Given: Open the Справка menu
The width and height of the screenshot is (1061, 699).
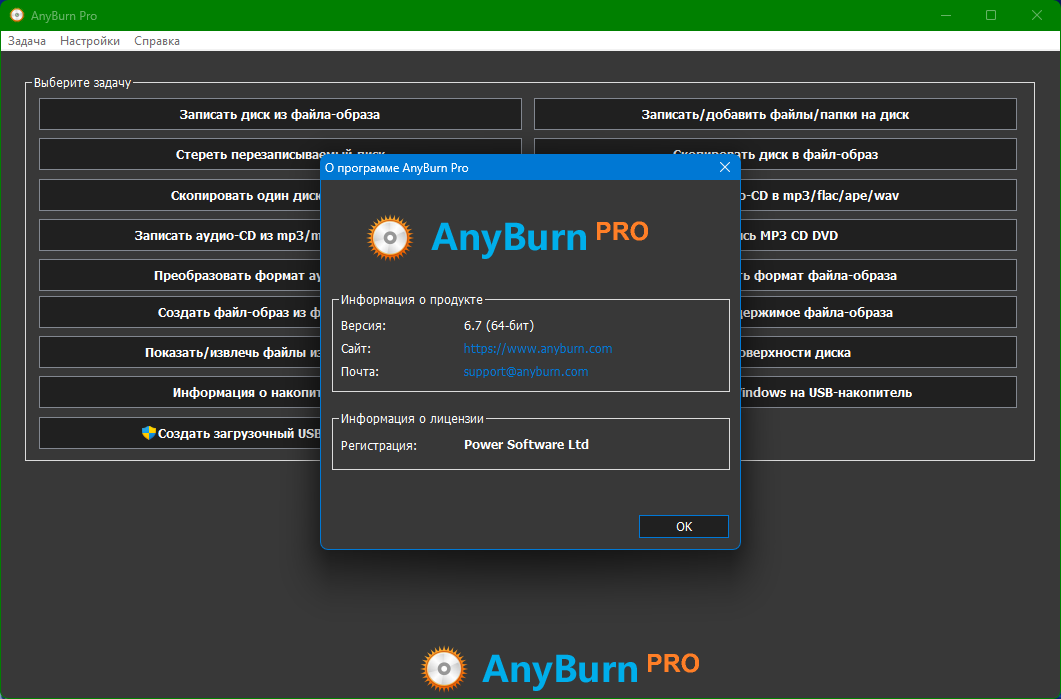Looking at the screenshot, I should point(157,41).
